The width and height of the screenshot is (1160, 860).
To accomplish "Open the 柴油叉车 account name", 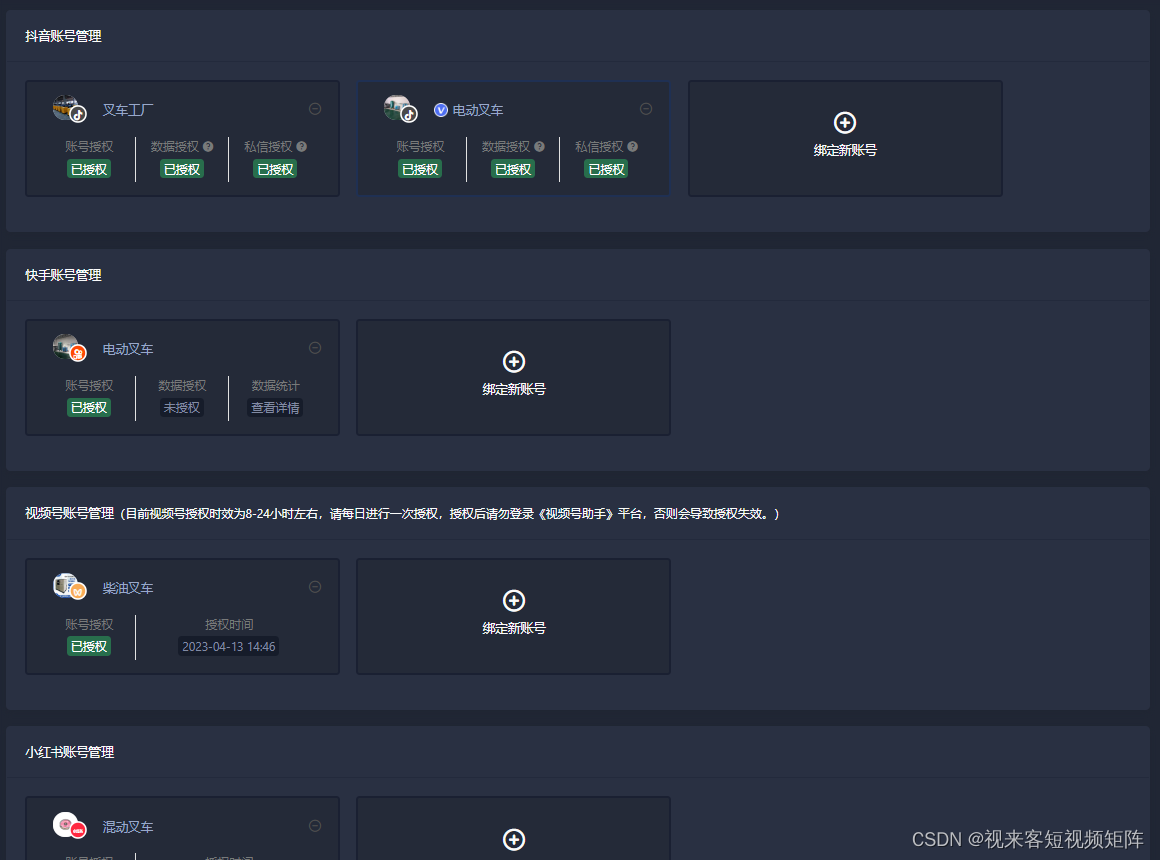I will (x=128, y=588).
